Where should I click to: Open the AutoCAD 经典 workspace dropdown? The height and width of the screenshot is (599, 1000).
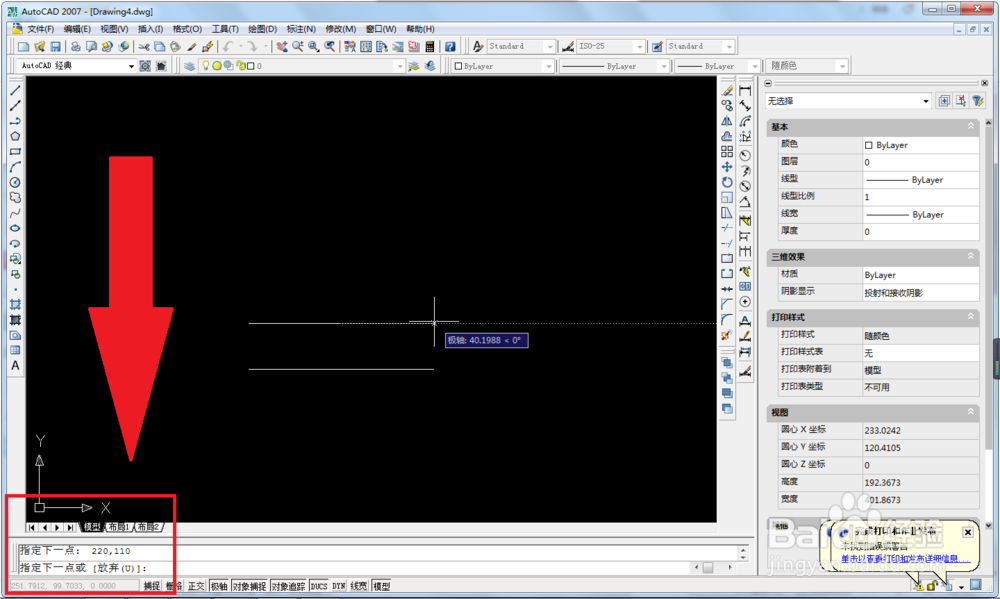131,66
